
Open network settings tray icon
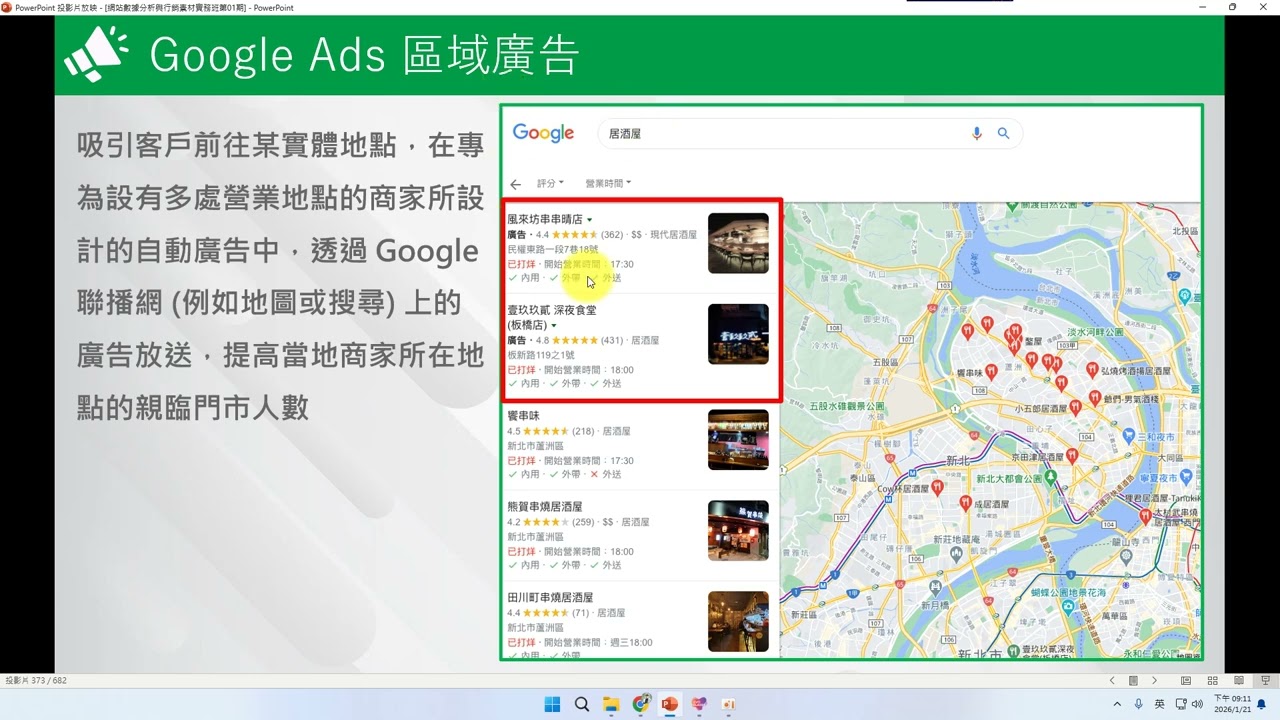point(1181,704)
